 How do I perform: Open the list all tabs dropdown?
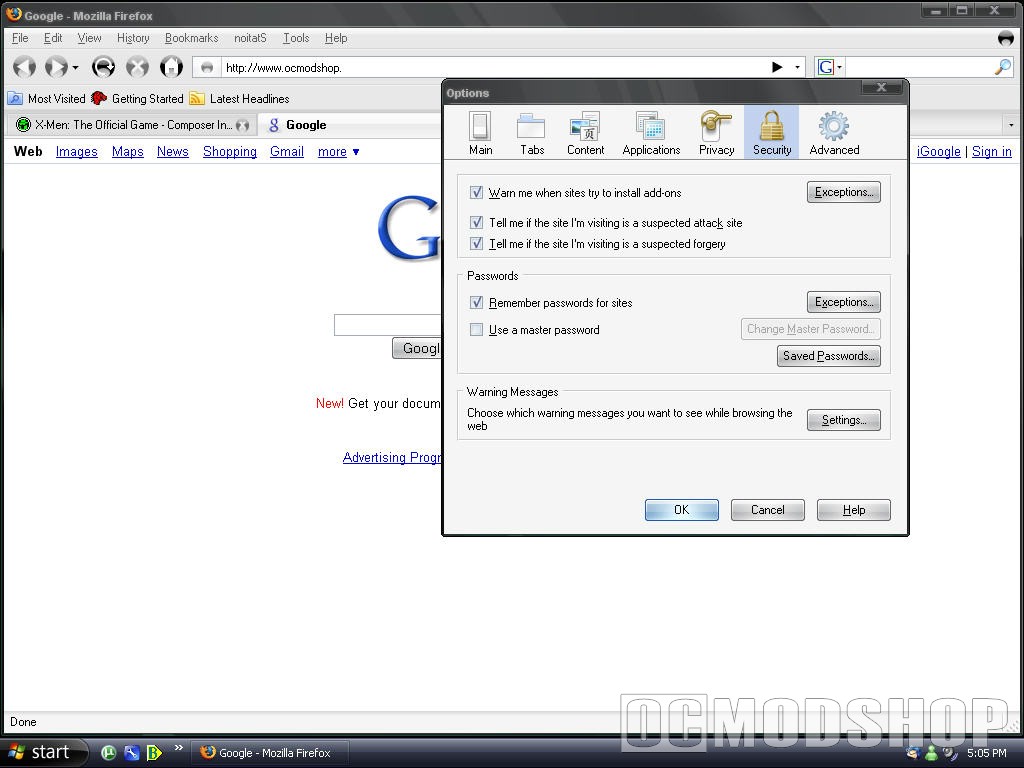(1011, 124)
